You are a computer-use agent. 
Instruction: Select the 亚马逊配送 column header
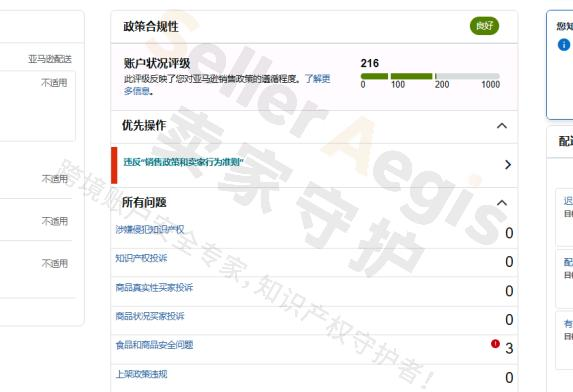(x=50, y=59)
